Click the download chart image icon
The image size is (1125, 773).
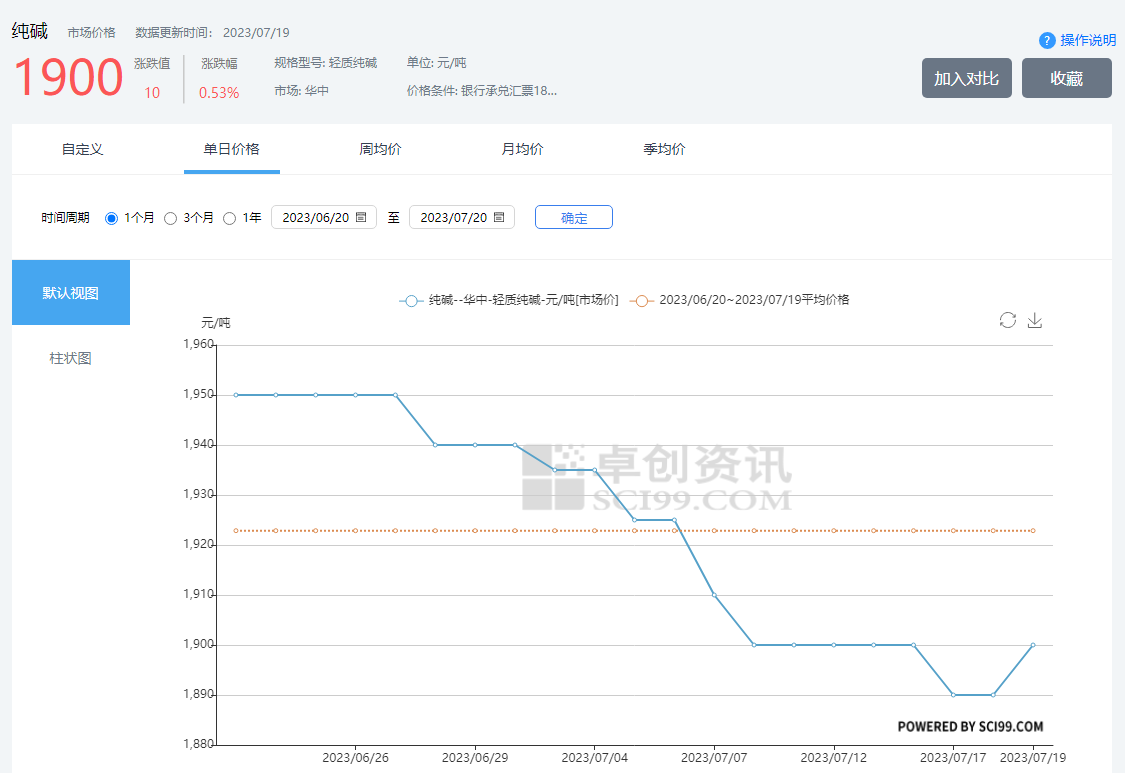tap(1035, 320)
